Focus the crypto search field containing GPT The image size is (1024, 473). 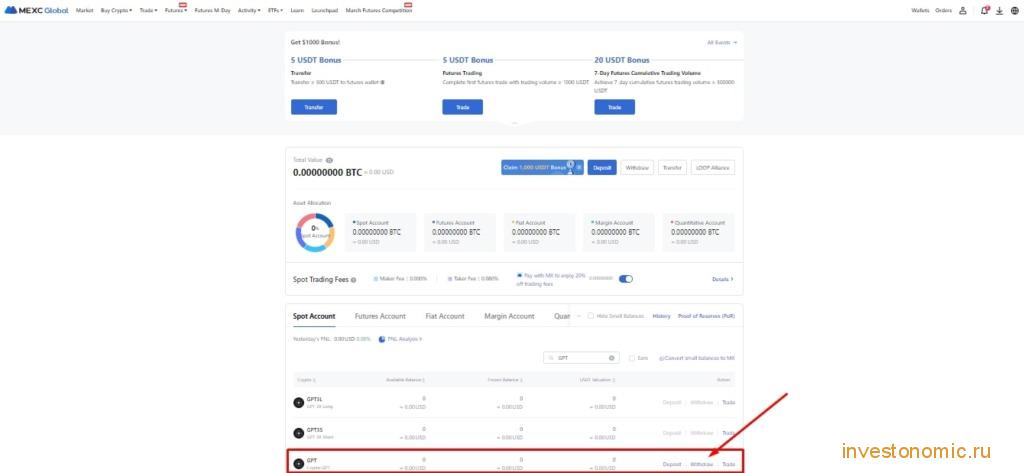pyautogui.click(x=581, y=358)
